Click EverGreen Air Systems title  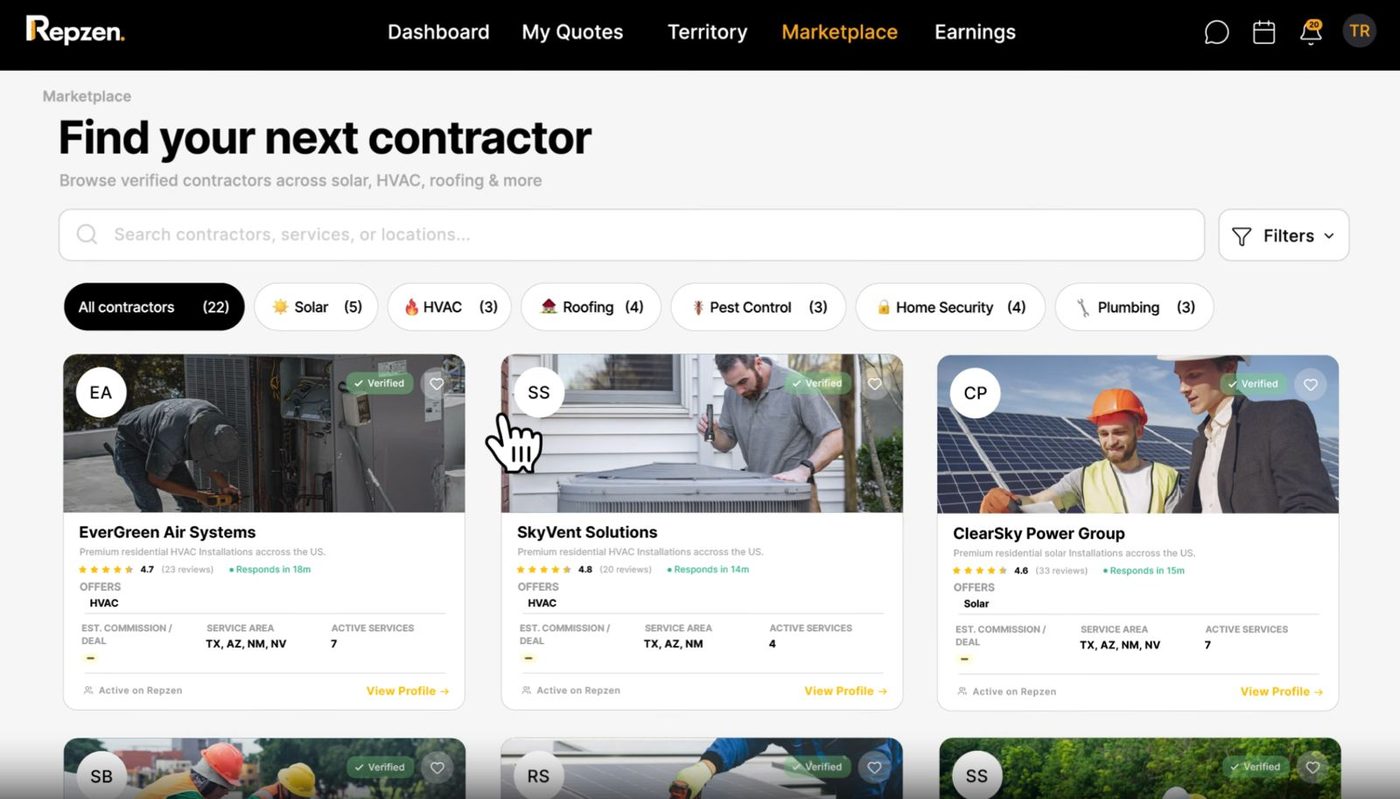pyautogui.click(x=167, y=532)
